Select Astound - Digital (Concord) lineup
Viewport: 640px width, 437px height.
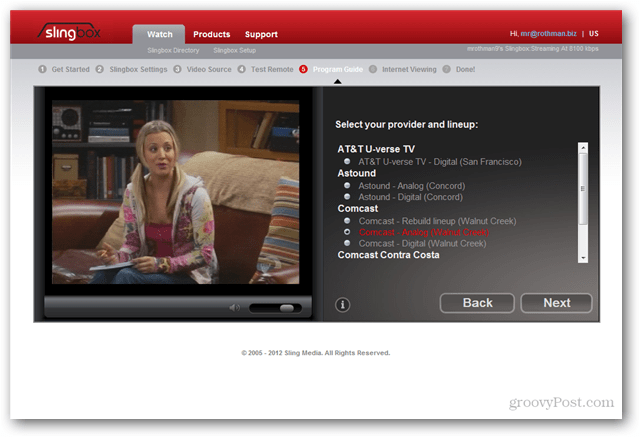[403, 197]
